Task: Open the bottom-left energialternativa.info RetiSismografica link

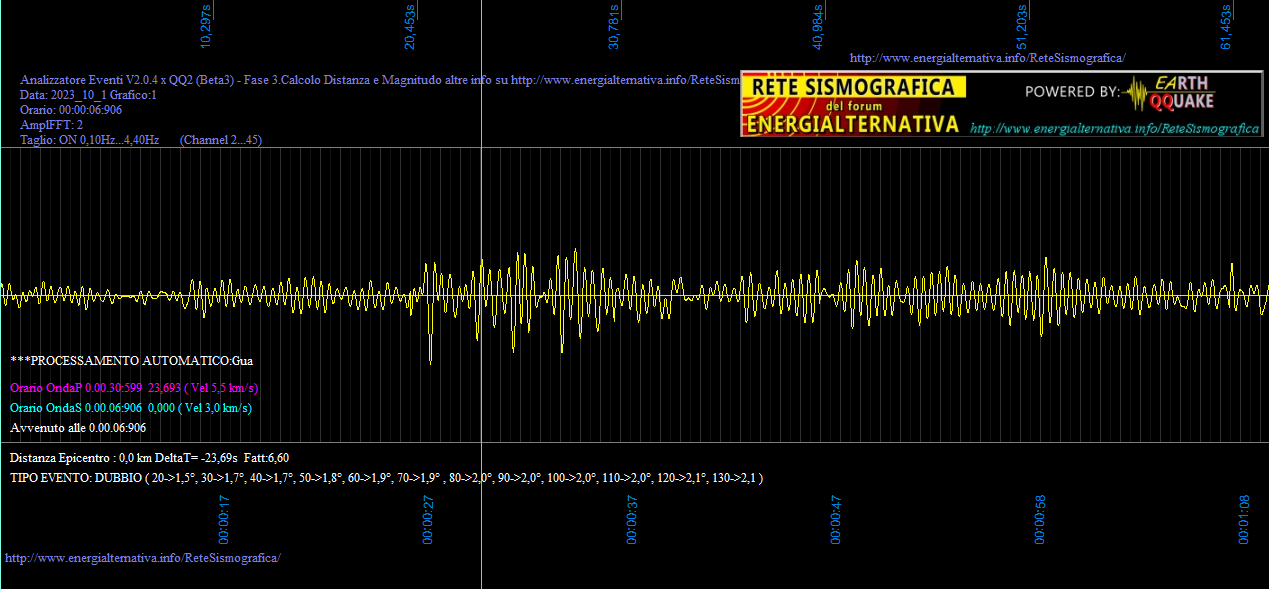Action: (143, 557)
